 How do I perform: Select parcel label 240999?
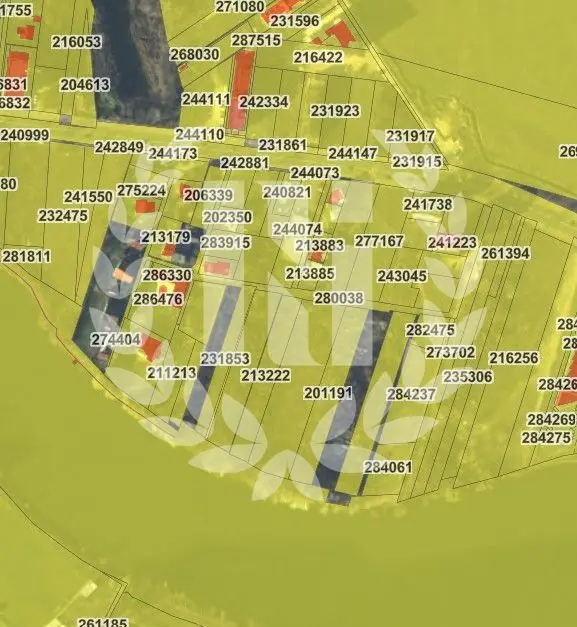coord(25,135)
